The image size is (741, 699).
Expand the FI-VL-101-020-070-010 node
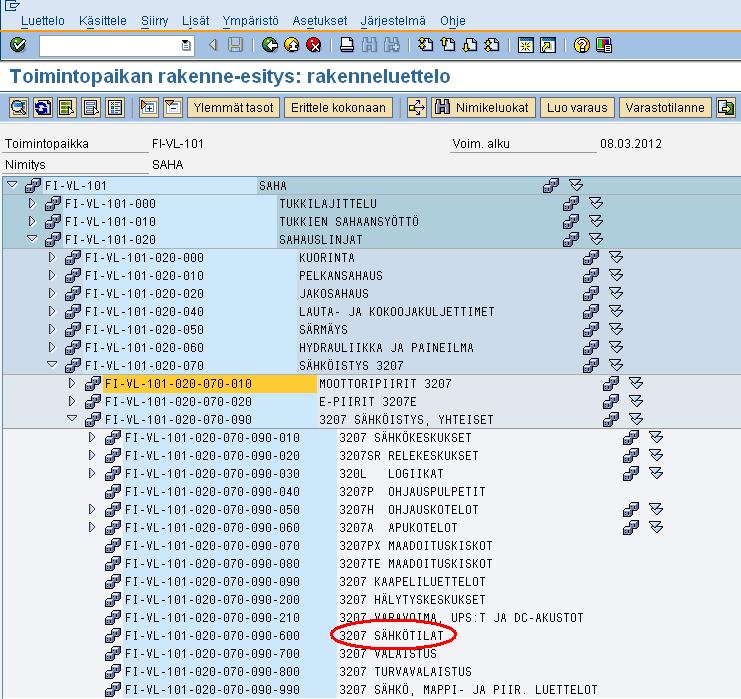[72, 383]
